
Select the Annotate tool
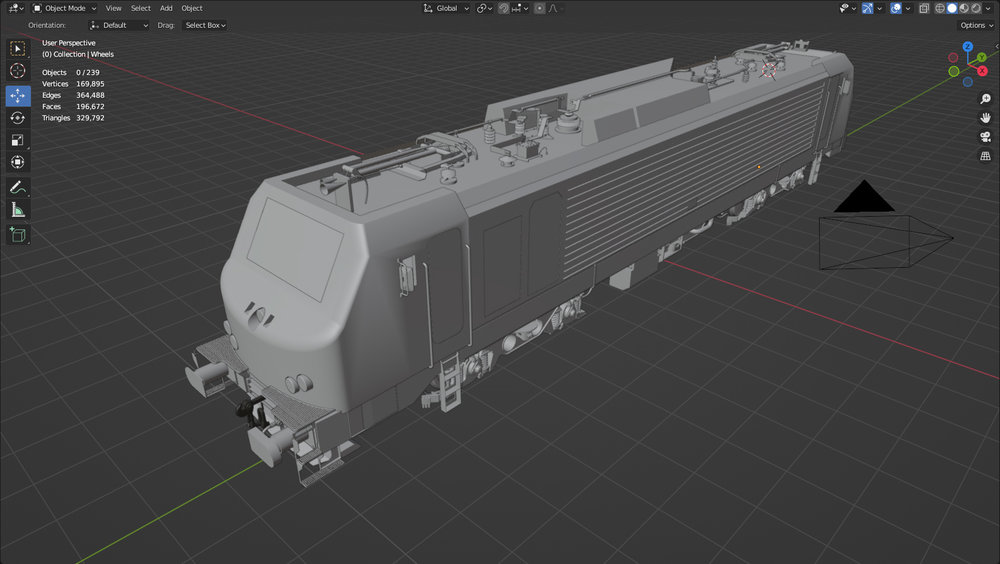click(18, 188)
